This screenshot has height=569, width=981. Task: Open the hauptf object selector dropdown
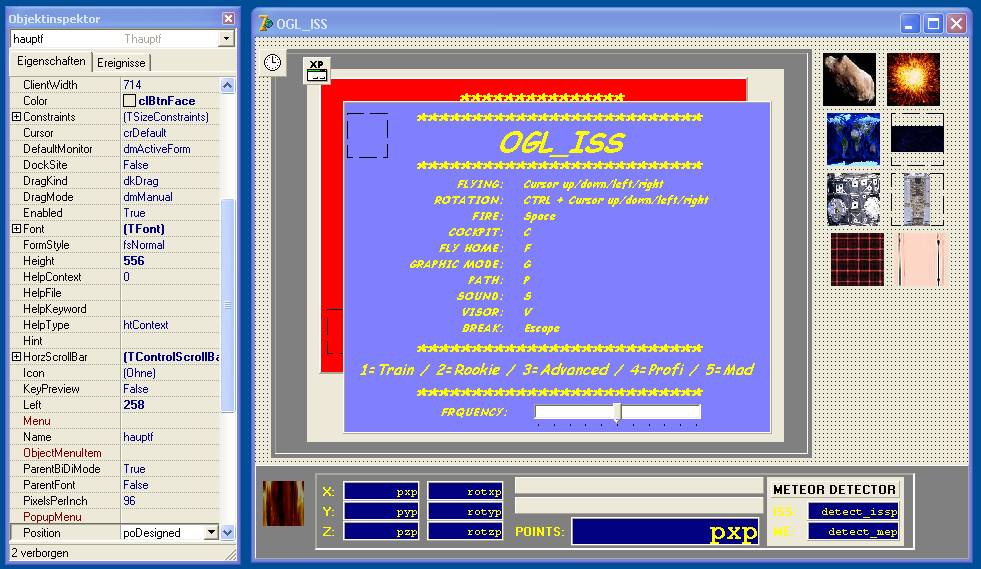tap(226, 39)
